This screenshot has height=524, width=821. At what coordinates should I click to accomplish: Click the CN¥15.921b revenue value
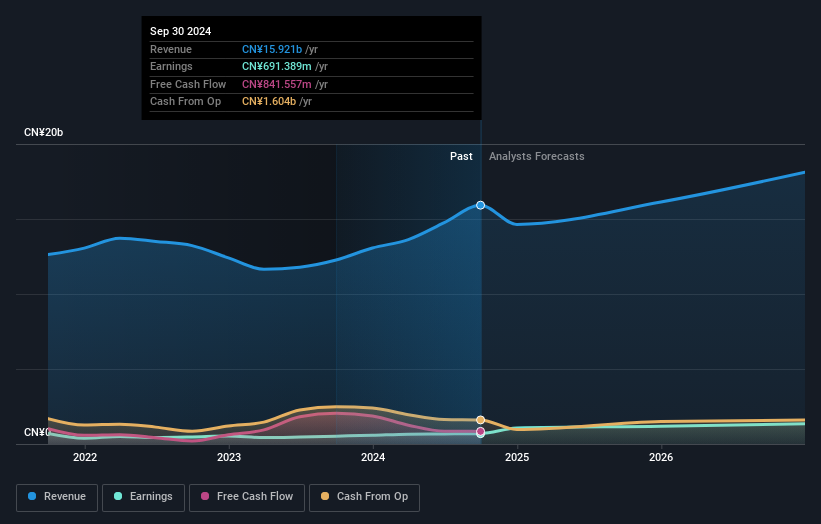pyautogui.click(x=272, y=49)
